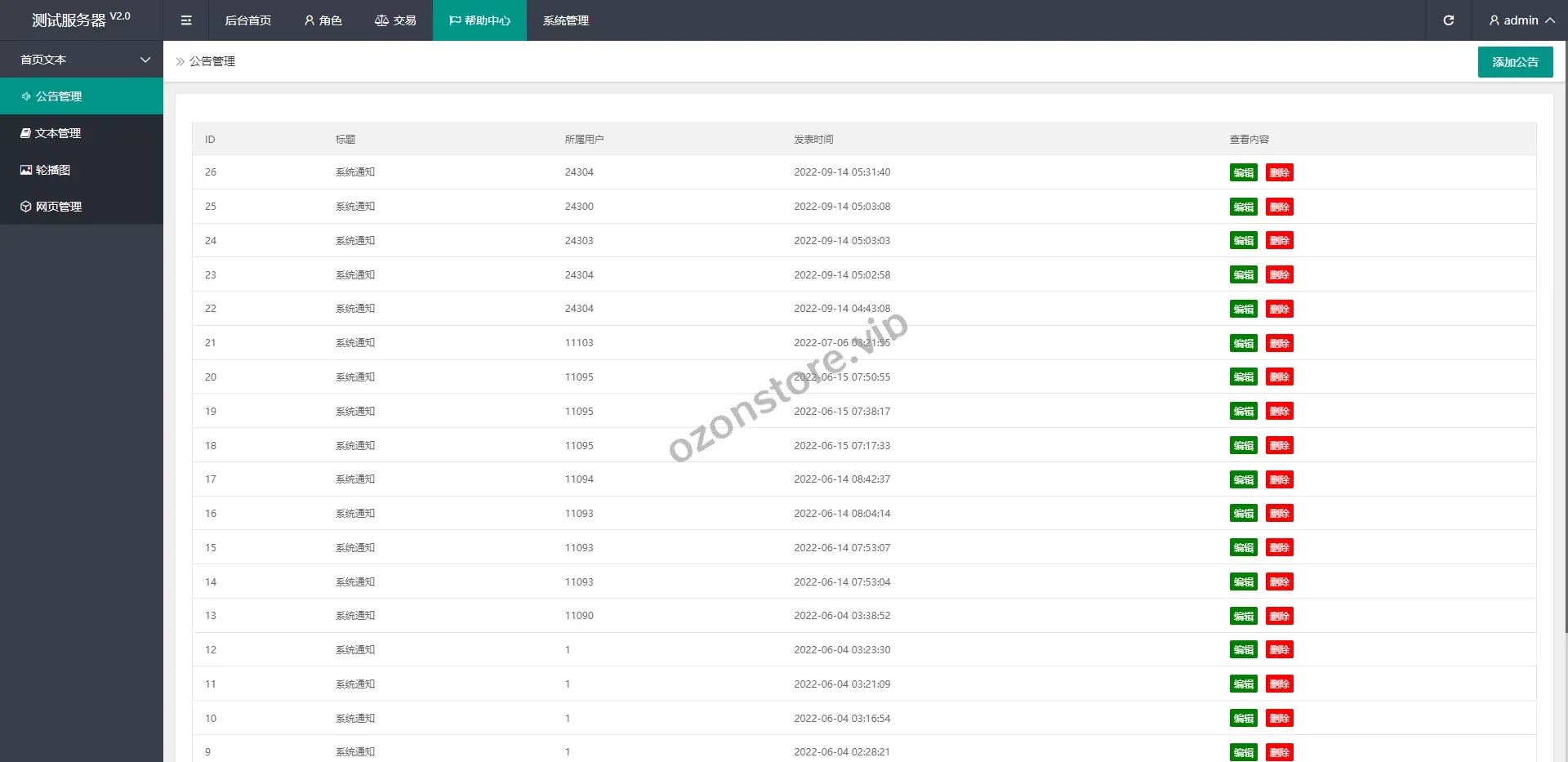Click the 公告管理 breadcrumb text
Image resolution: width=1568 pixels, height=762 pixels.
click(212, 61)
